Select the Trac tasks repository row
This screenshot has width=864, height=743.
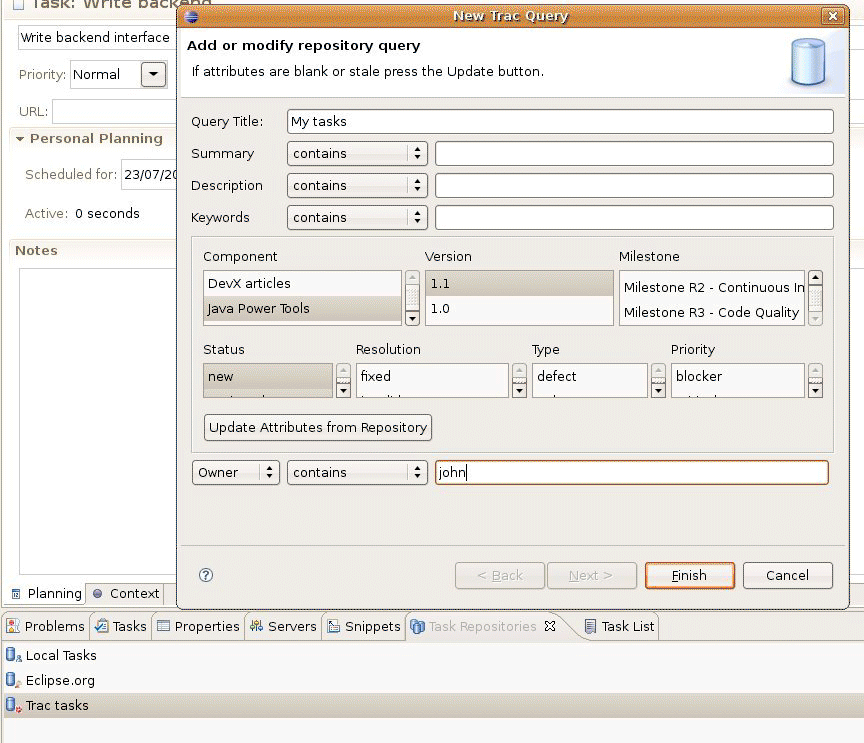(433, 705)
